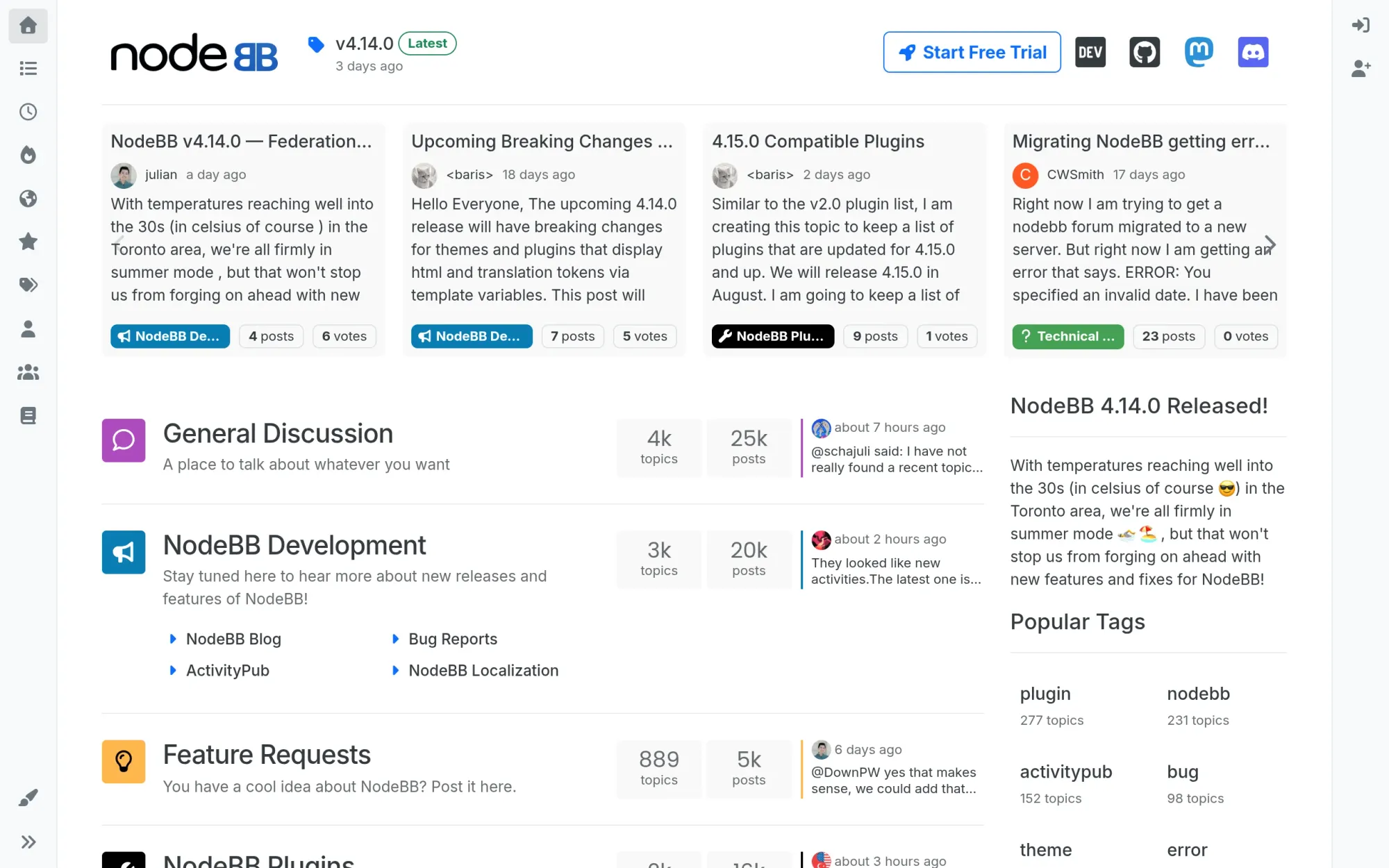Screen dimensions: 1389x868
Task: Go back in carousel with left chevron
Action: [118, 244]
